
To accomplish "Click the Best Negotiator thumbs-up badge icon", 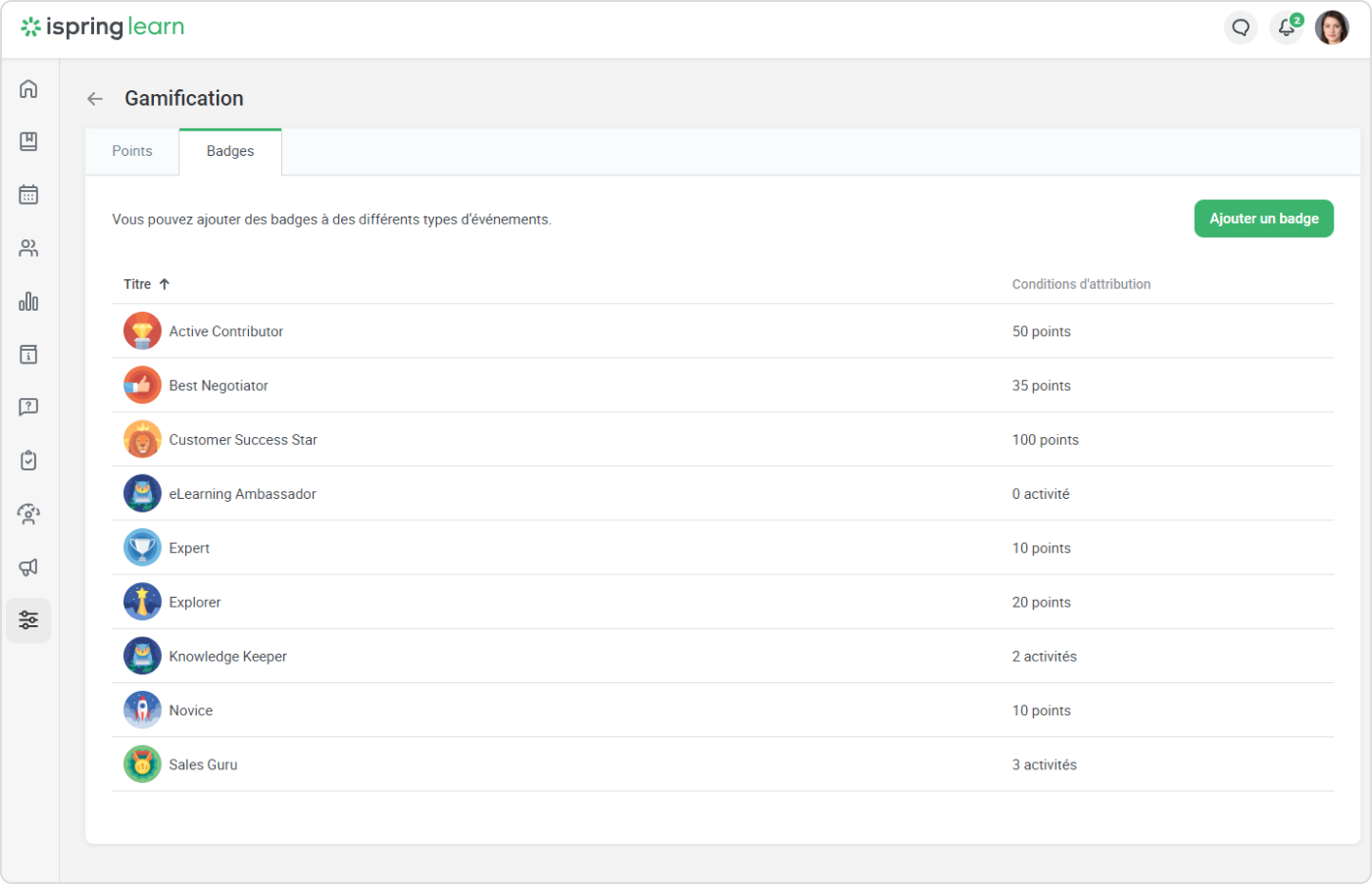I will pos(142,385).
